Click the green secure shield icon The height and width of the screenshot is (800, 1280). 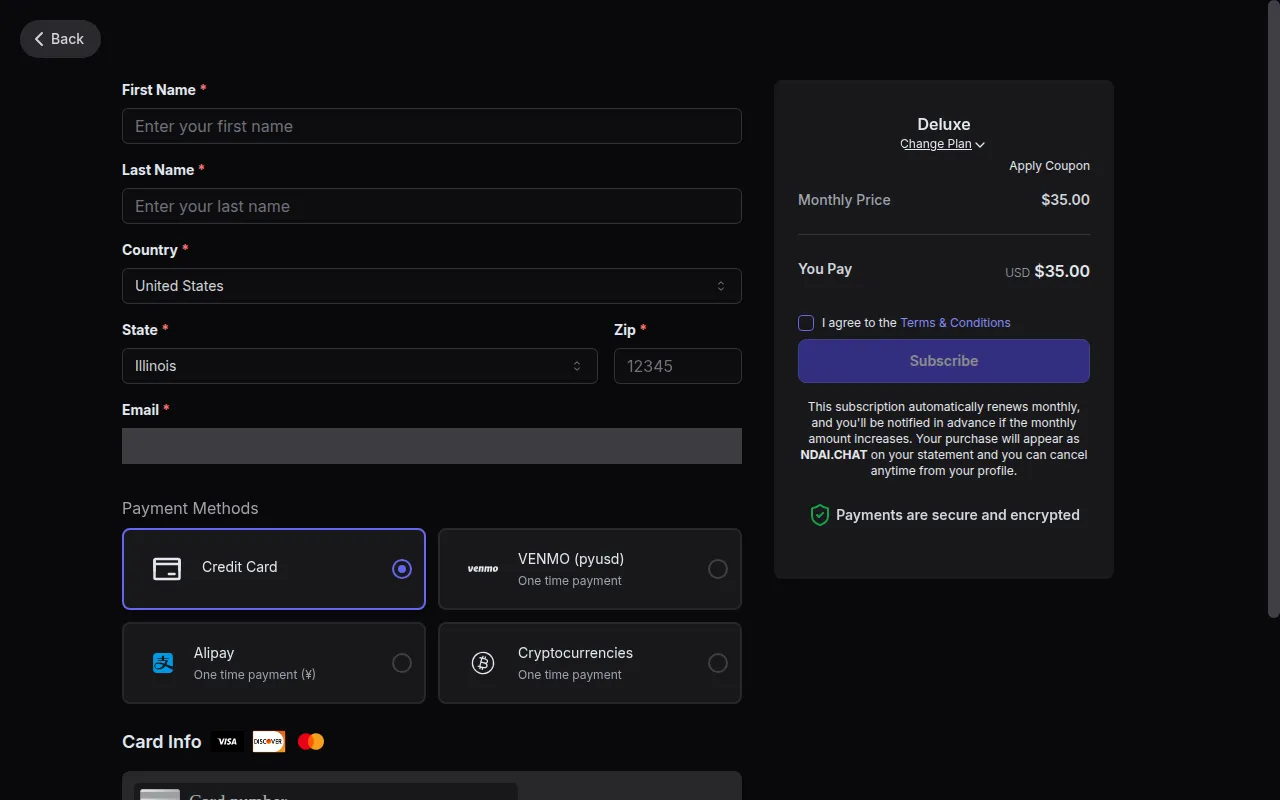click(x=820, y=515)
